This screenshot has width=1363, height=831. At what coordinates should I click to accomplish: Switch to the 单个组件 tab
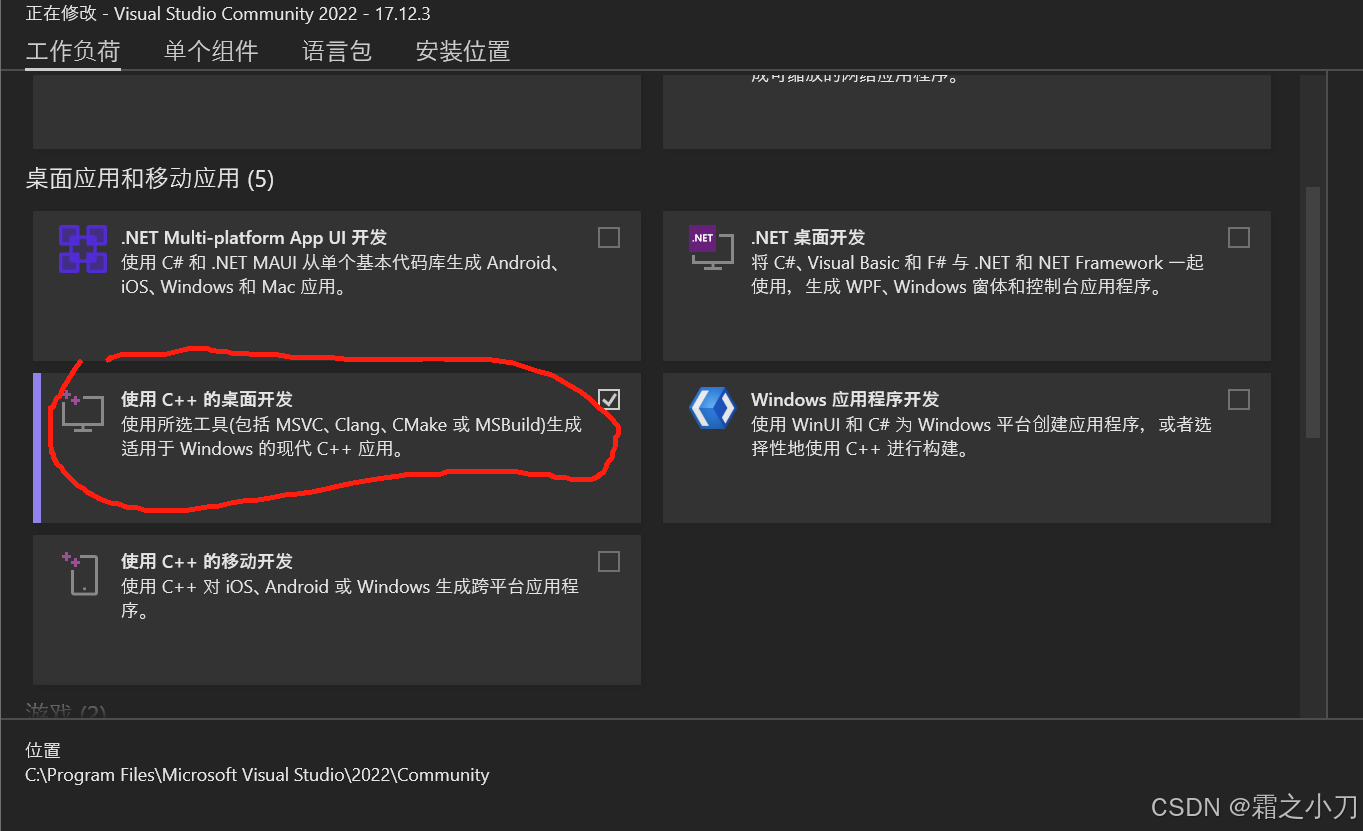click(211, 51)
